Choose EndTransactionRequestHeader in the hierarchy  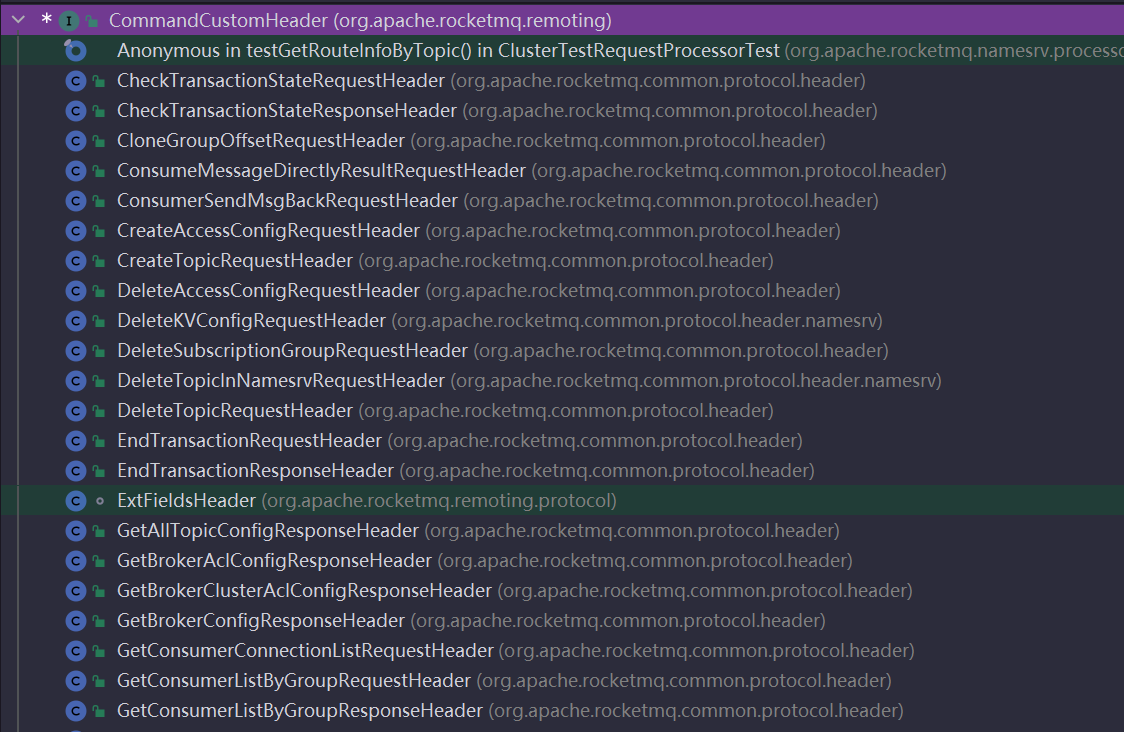[249, 440]
